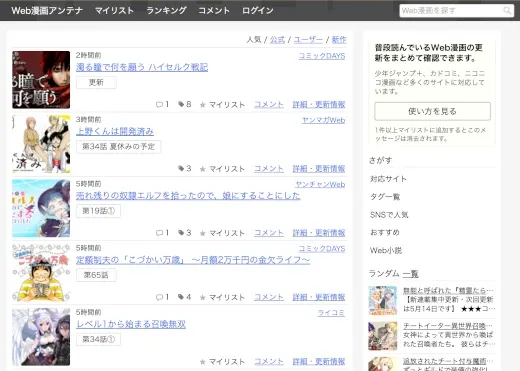Open コミックDAYS source link for こづかい万歳

click(x=322, y=249)
